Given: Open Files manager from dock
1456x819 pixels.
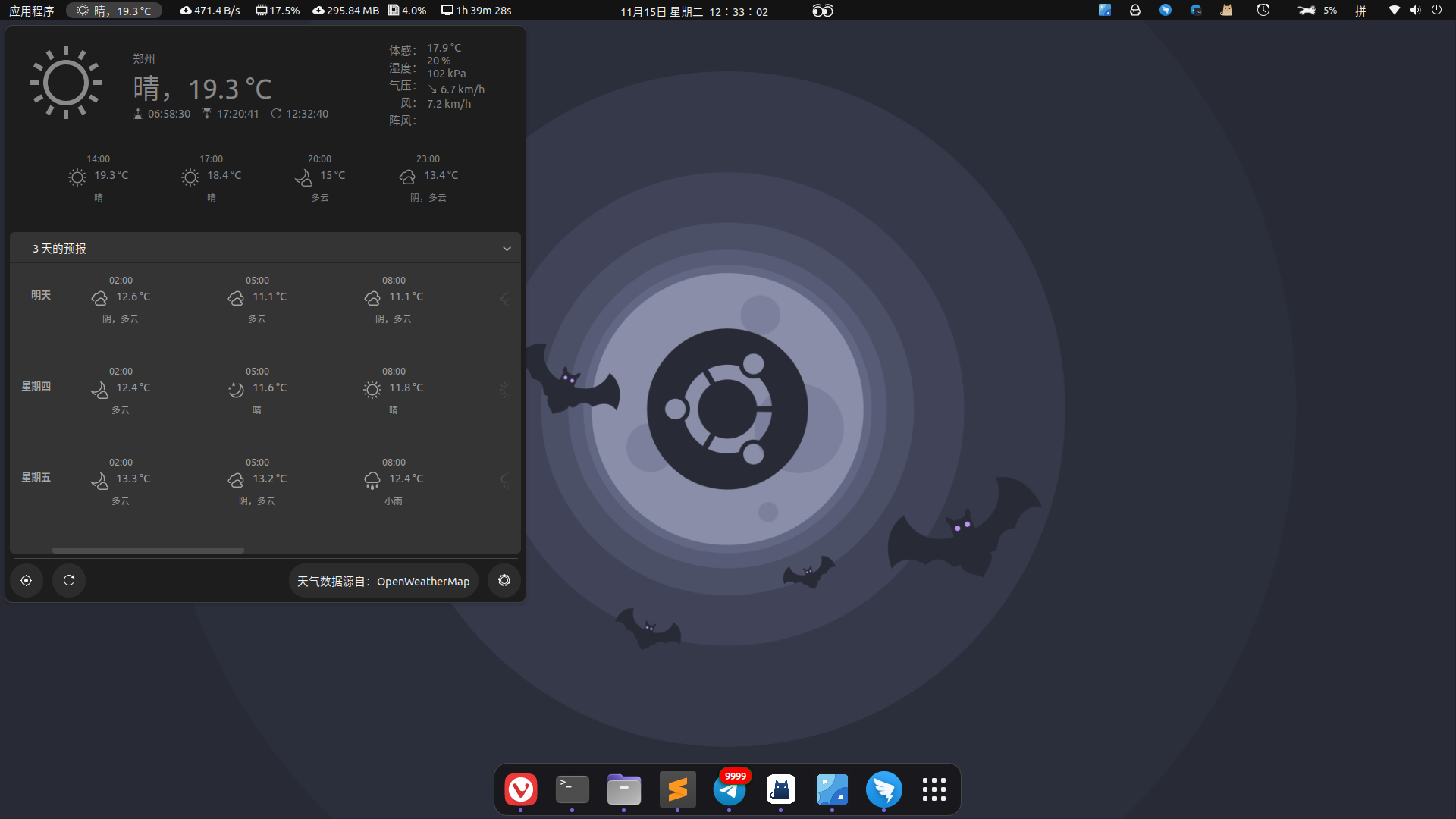Looking at the screenshot, I should tap(624, 789).
